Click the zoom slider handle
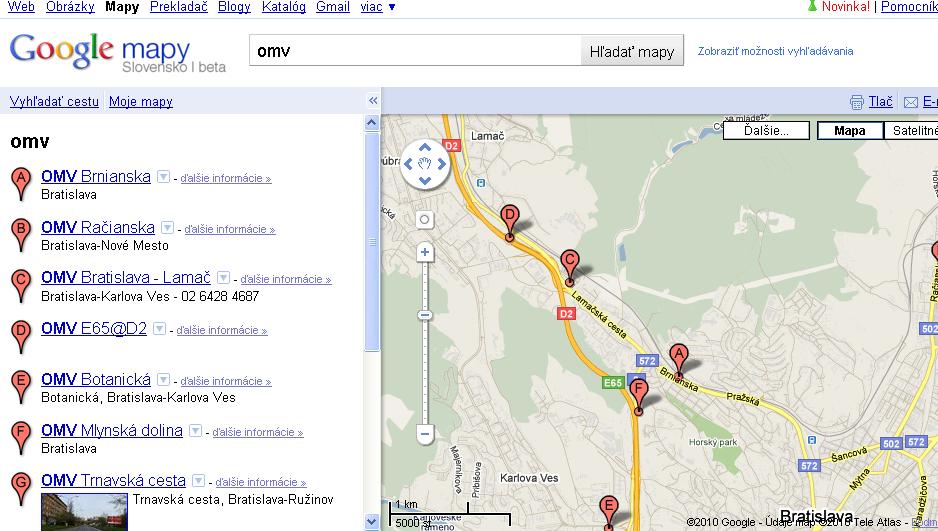This screenshot has height=531, width=938. coord(425,315)
